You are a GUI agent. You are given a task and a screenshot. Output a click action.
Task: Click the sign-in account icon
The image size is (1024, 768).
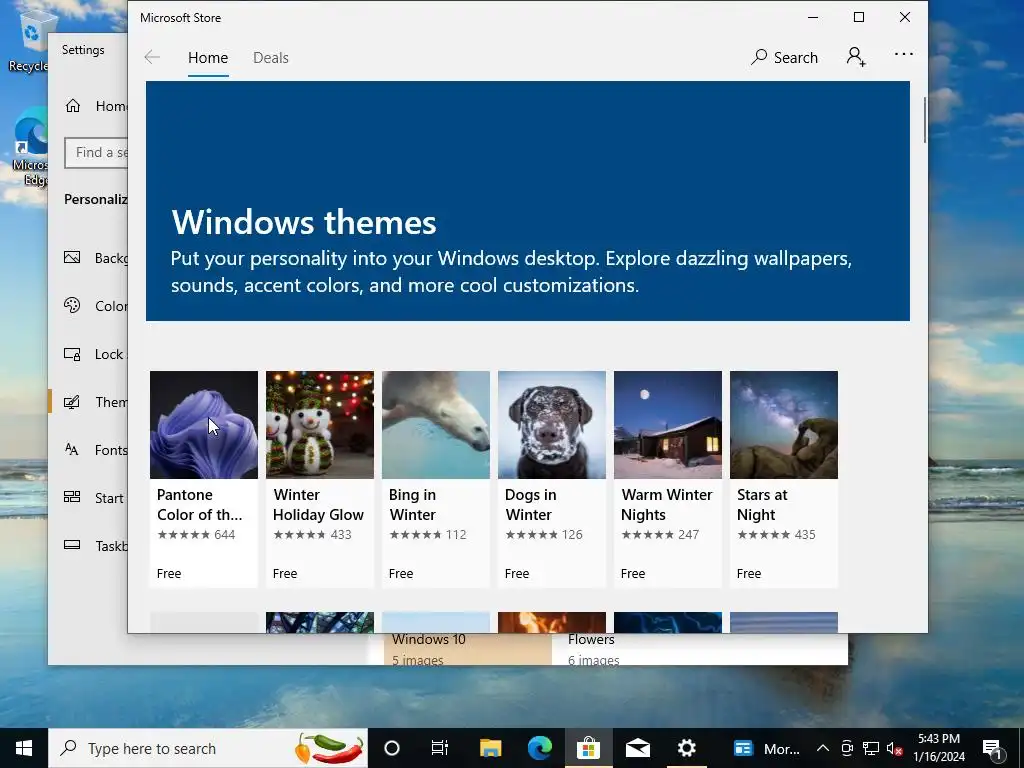point(856,57)
